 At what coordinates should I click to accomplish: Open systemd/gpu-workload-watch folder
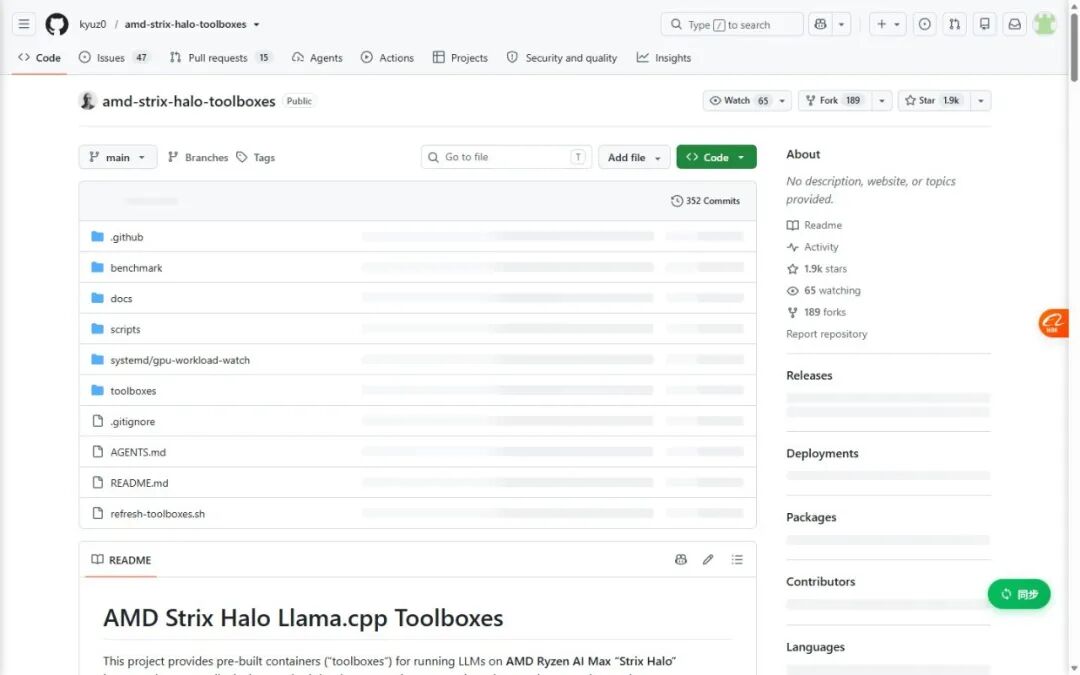tap(180, 360)
